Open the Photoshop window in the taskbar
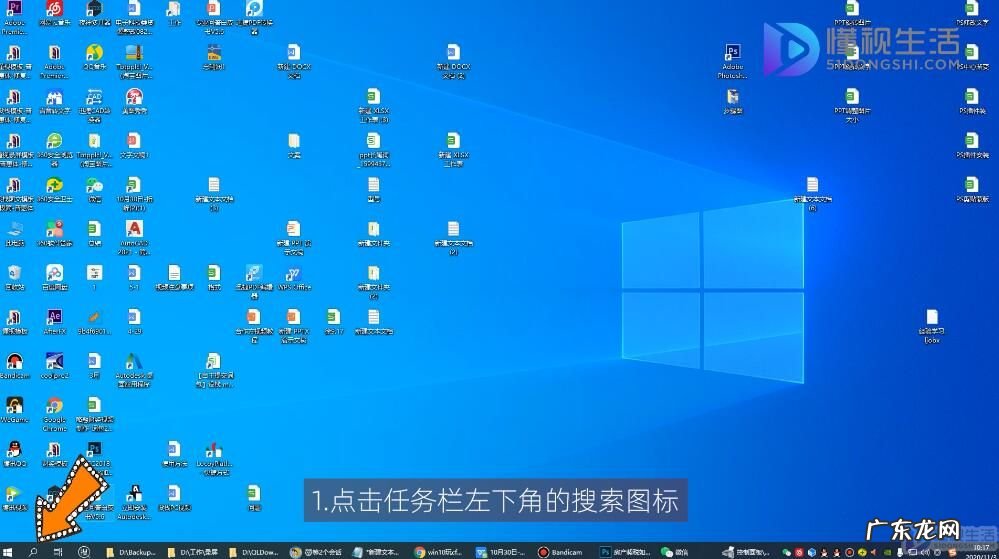999x559 pixels. pos(625,552)
